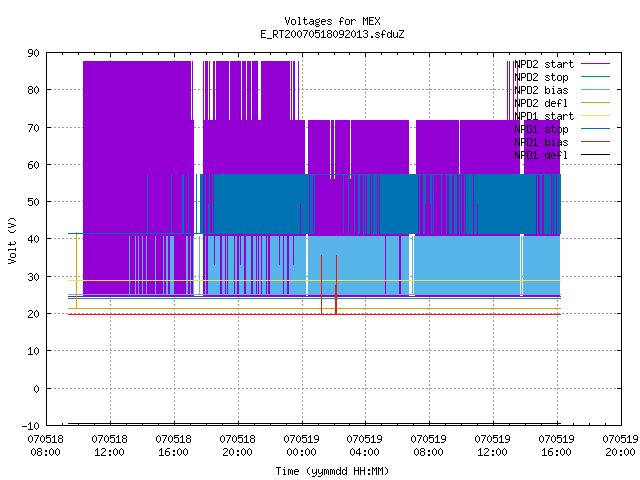Click the black NPD1 defl legend line
Screen dimensions: 640x480
[x=595, y=155]
